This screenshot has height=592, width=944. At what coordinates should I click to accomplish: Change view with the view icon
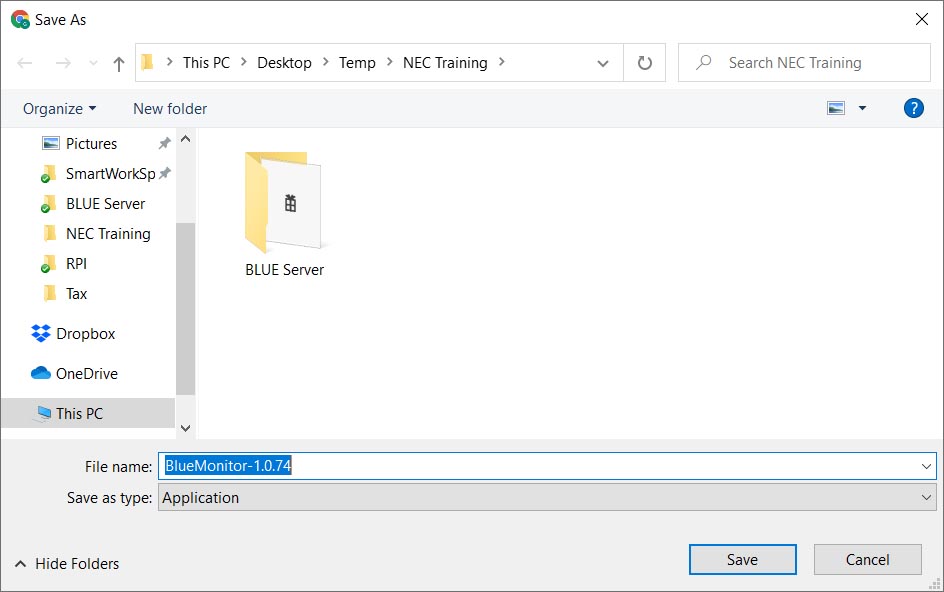(836, 108)
